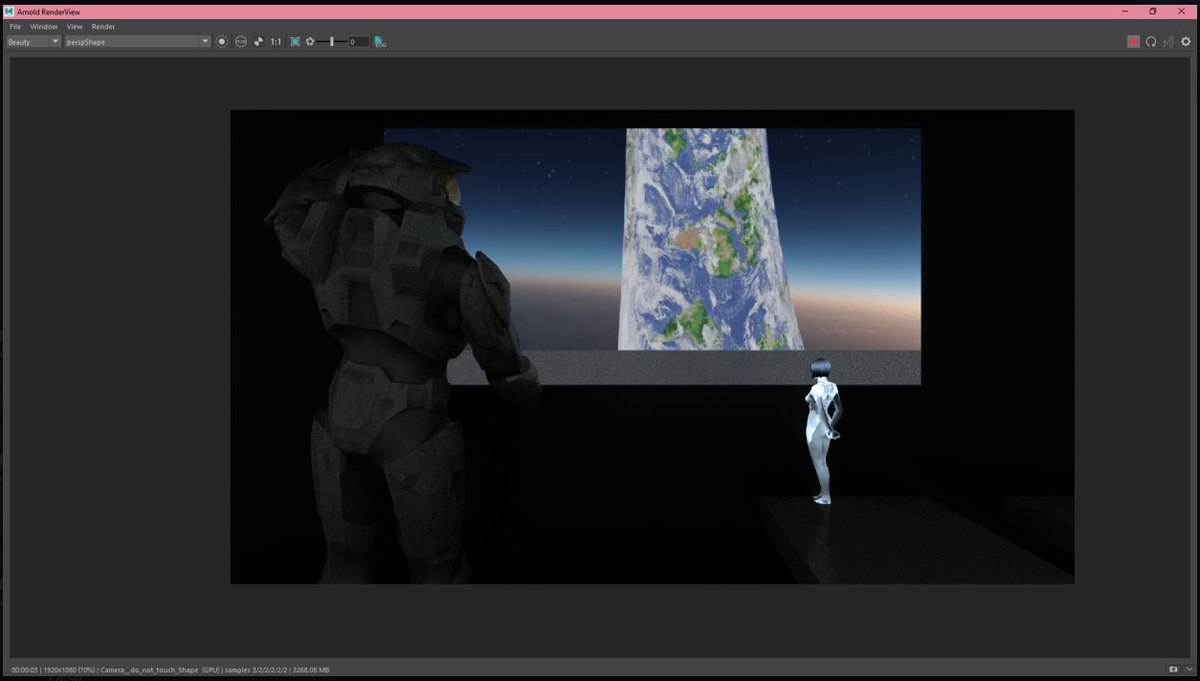Expand the status bar arrow

point(1188,669)
